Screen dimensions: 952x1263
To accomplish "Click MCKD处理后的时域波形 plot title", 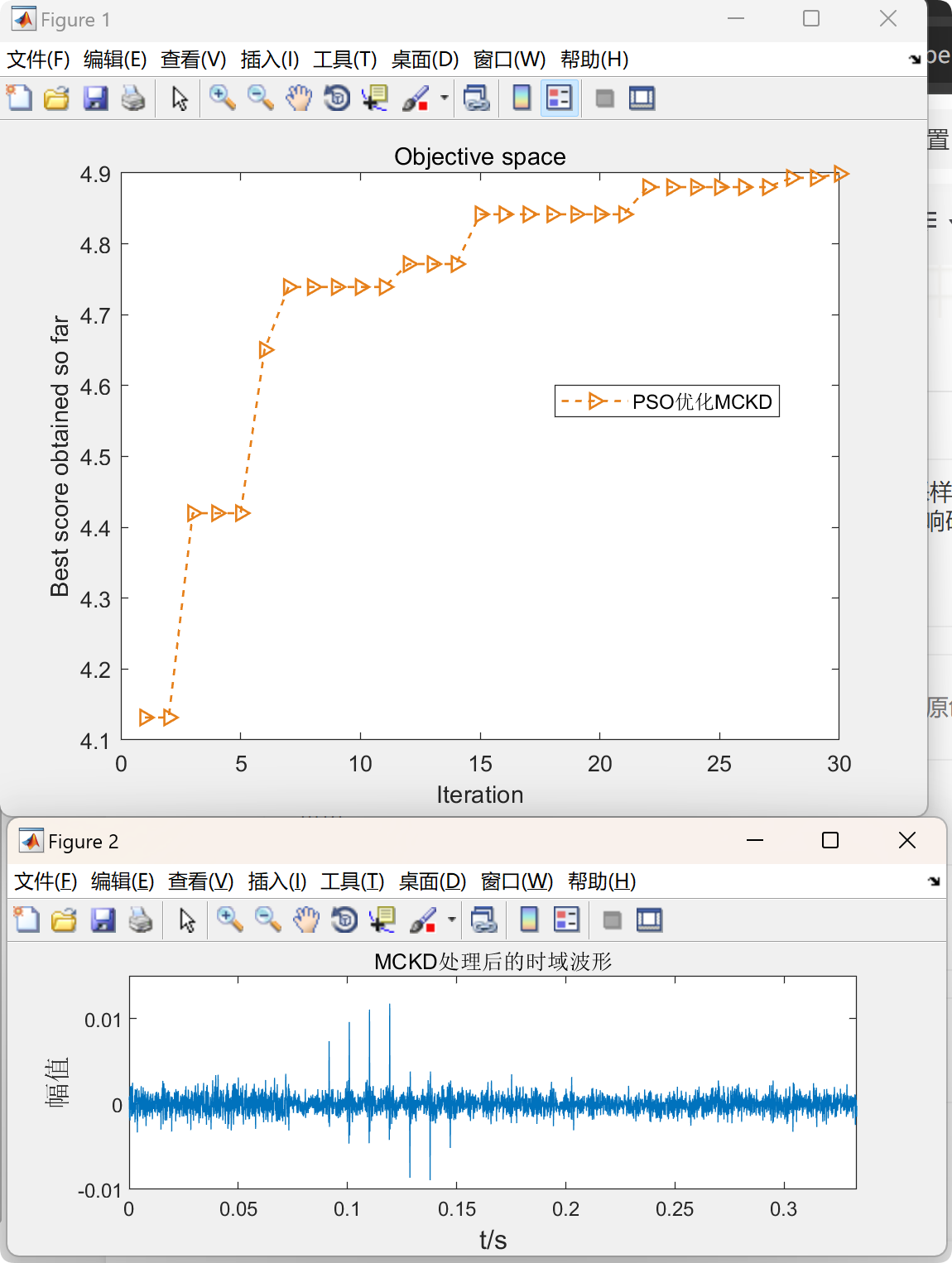I will 493,962.
